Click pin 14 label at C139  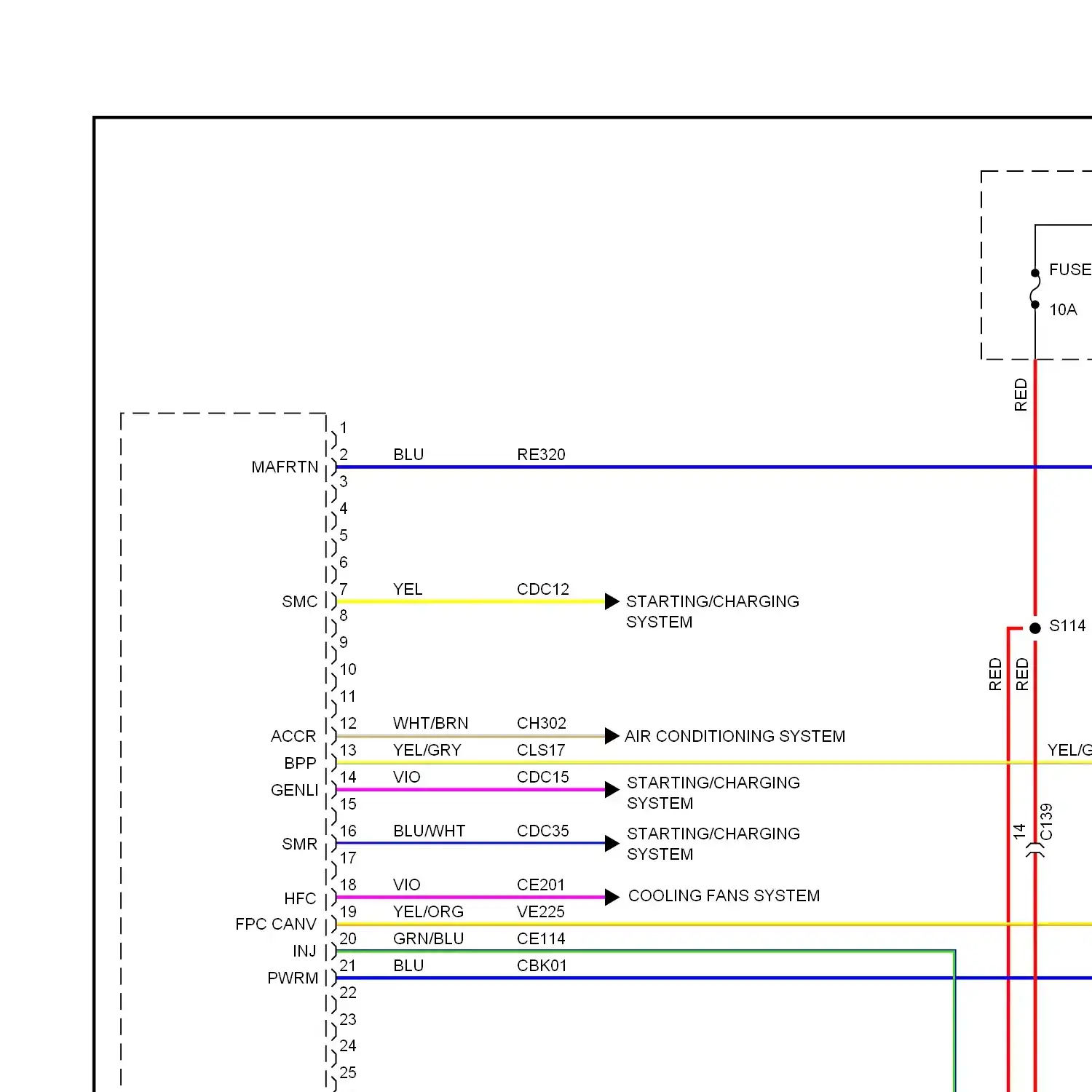1019,831
